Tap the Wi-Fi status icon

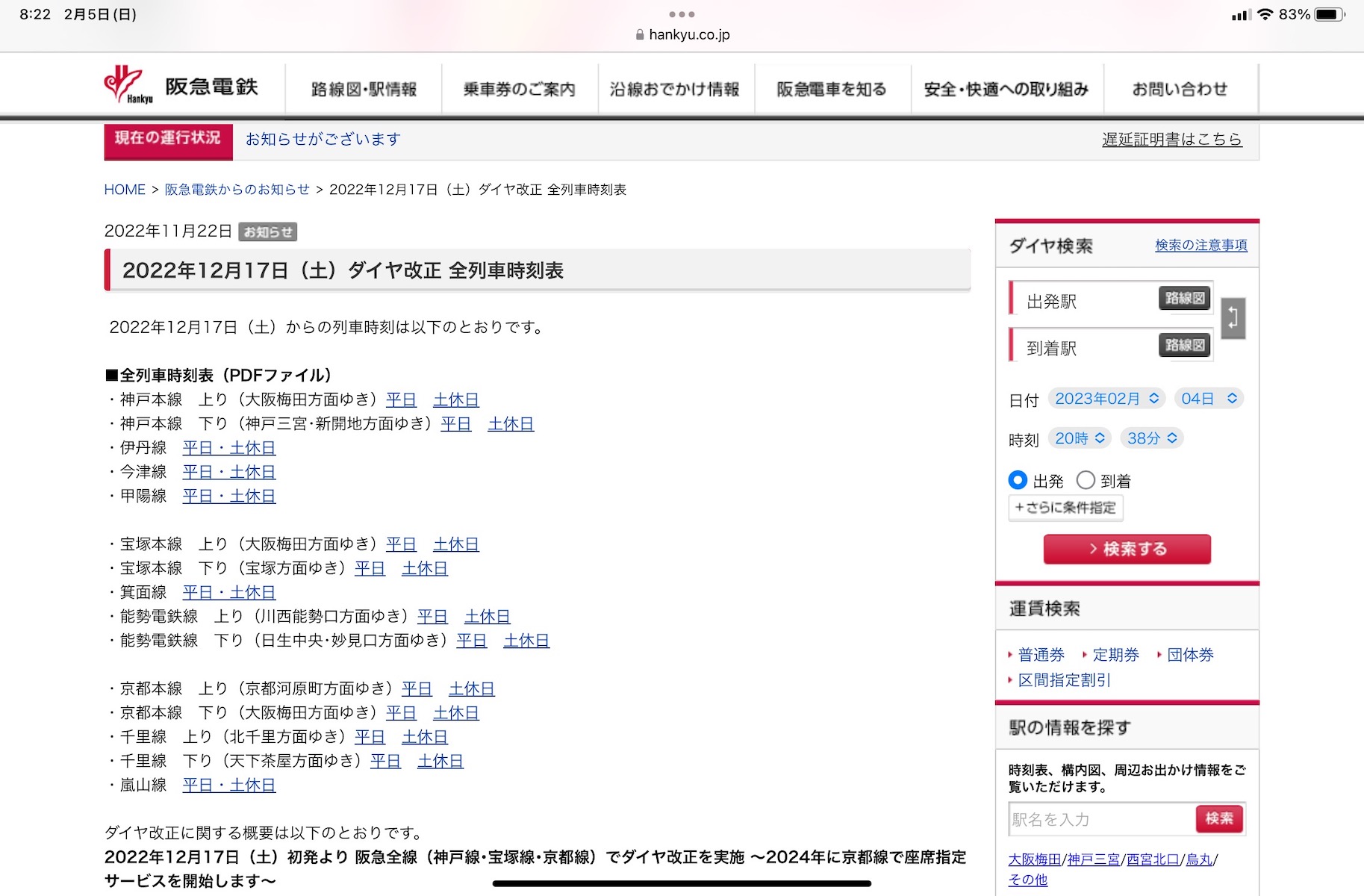(1265, 14)
